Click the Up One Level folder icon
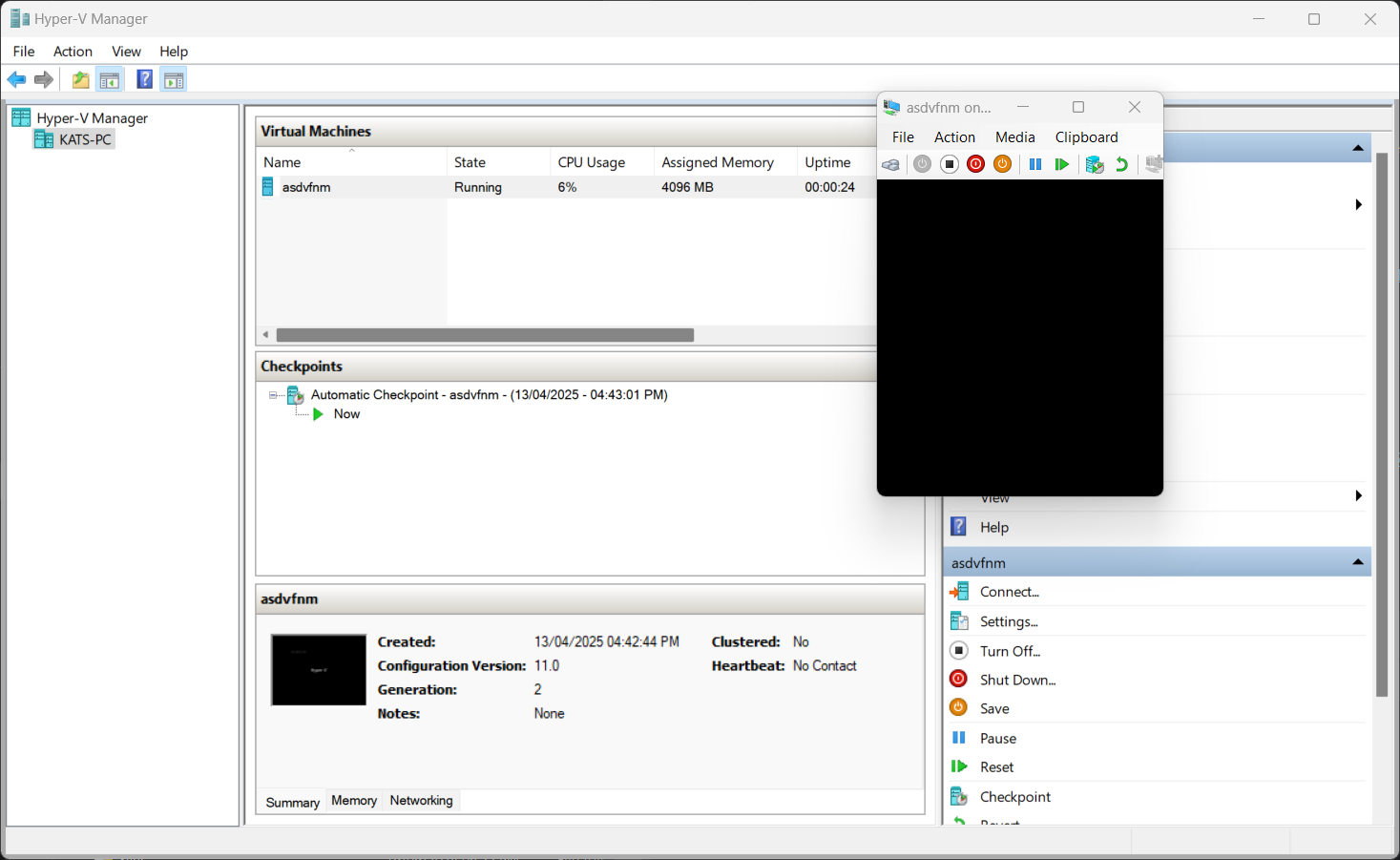 point(81,80)
